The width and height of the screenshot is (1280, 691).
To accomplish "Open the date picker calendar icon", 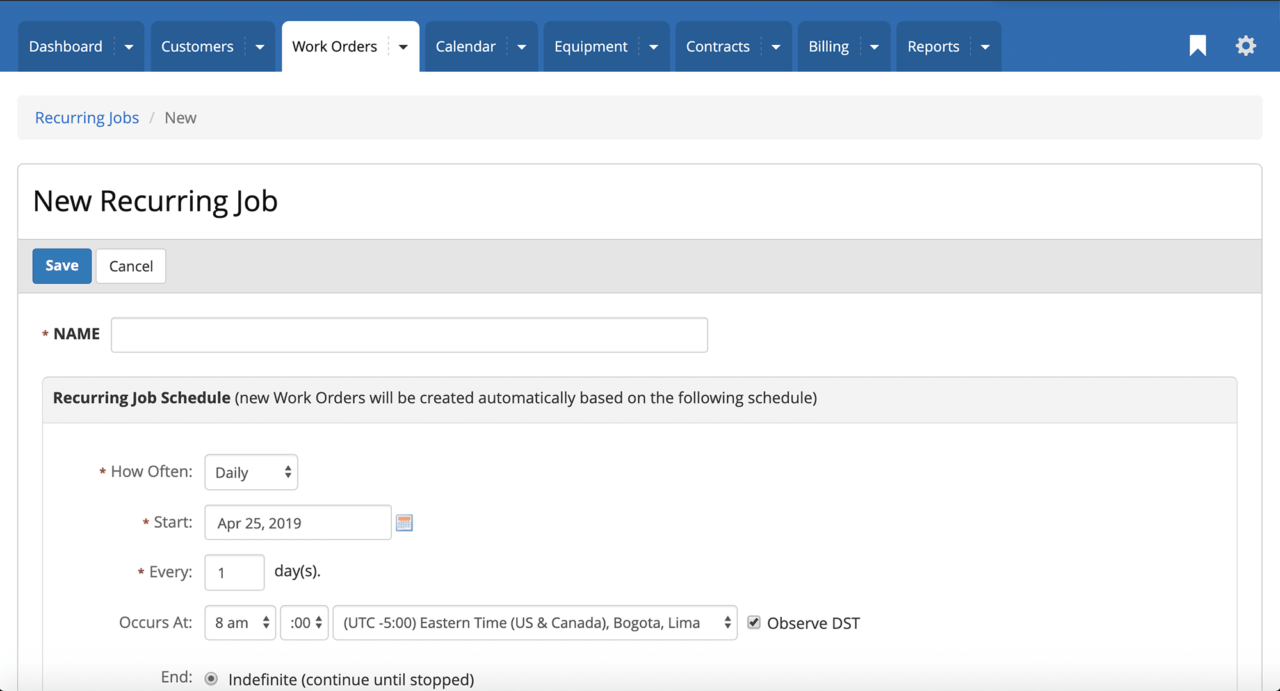I will [404, 521].
